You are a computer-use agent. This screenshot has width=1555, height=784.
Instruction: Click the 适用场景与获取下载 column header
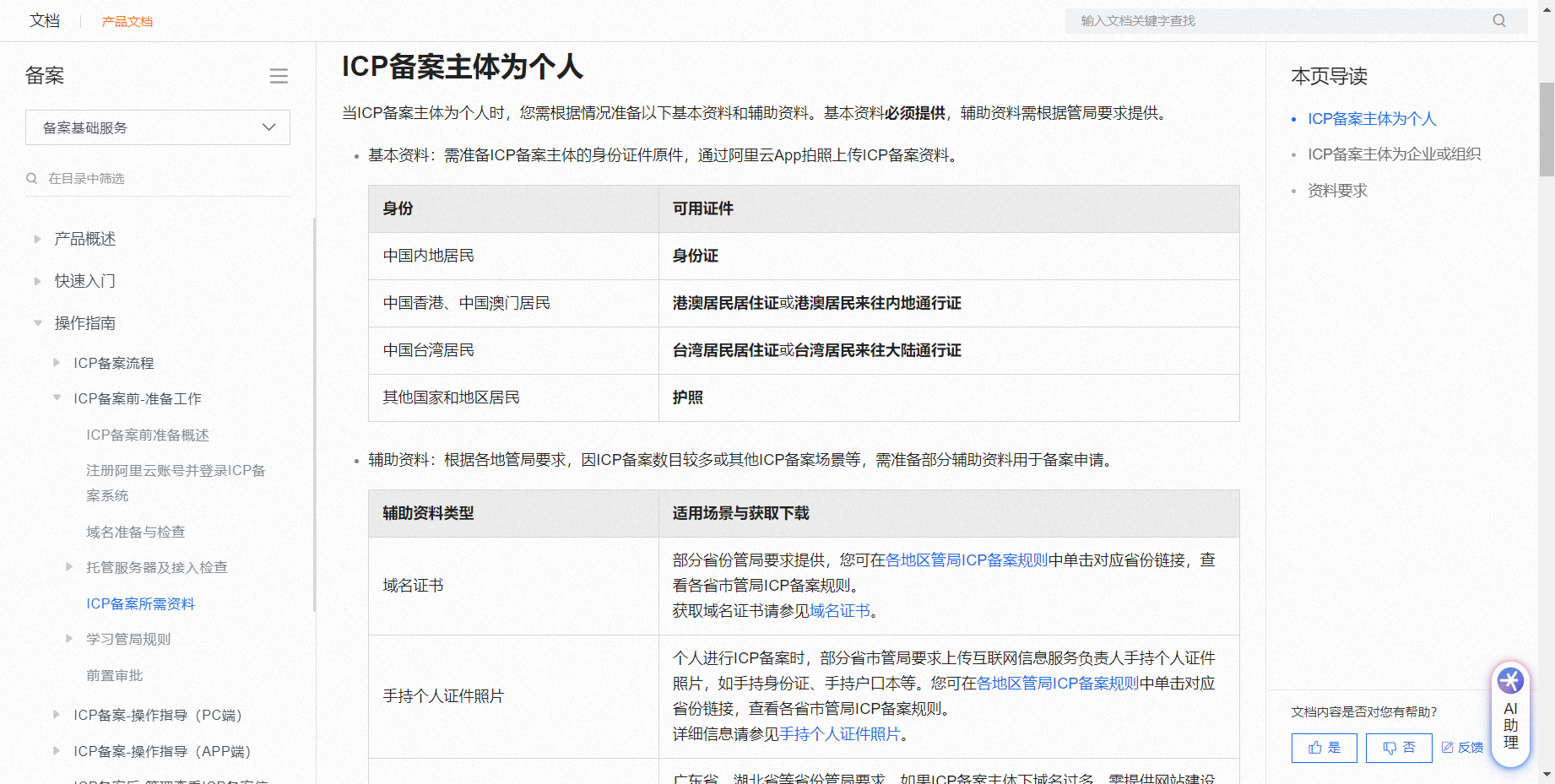click(x=949, y=513)
